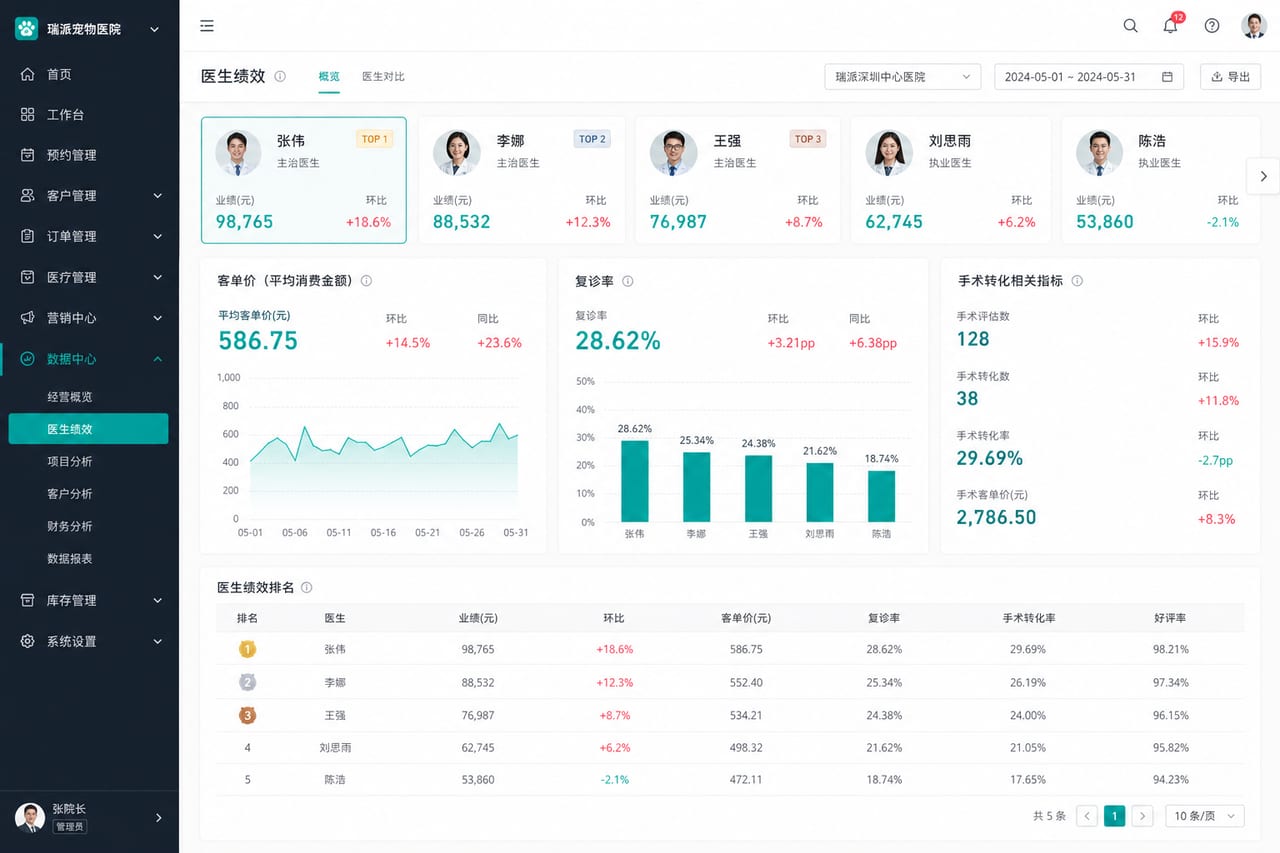Click the date range input field

1088,77
